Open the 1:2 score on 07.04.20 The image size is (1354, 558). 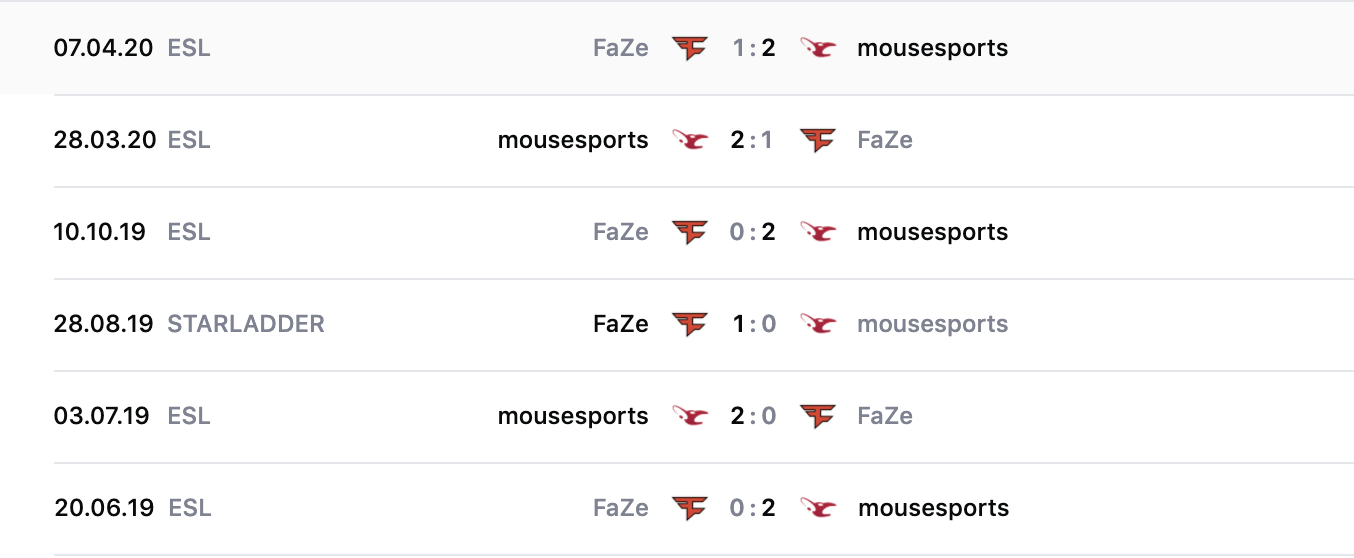click(753, 48)
